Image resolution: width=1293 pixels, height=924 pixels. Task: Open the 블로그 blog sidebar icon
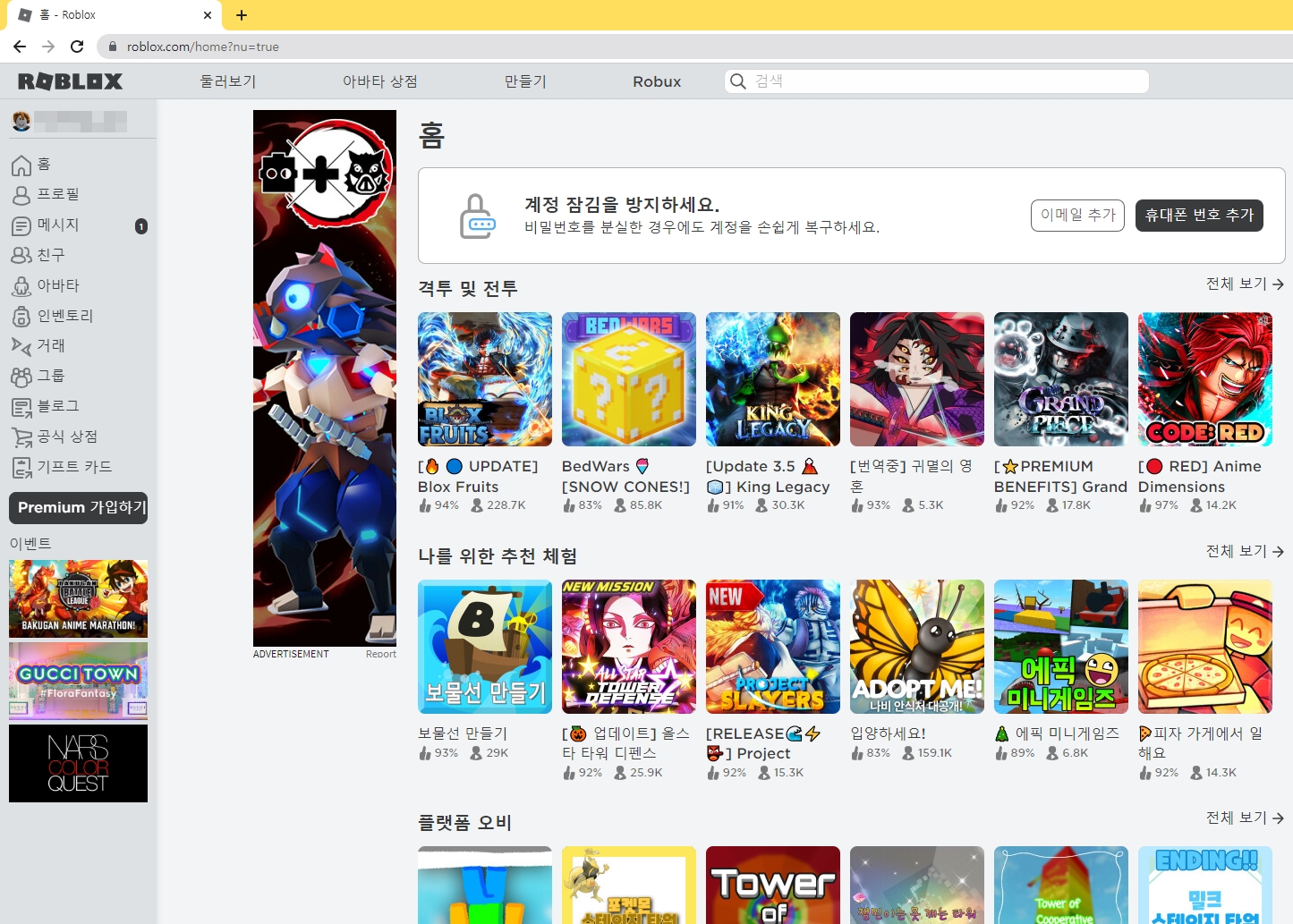(x=21, y=407)
